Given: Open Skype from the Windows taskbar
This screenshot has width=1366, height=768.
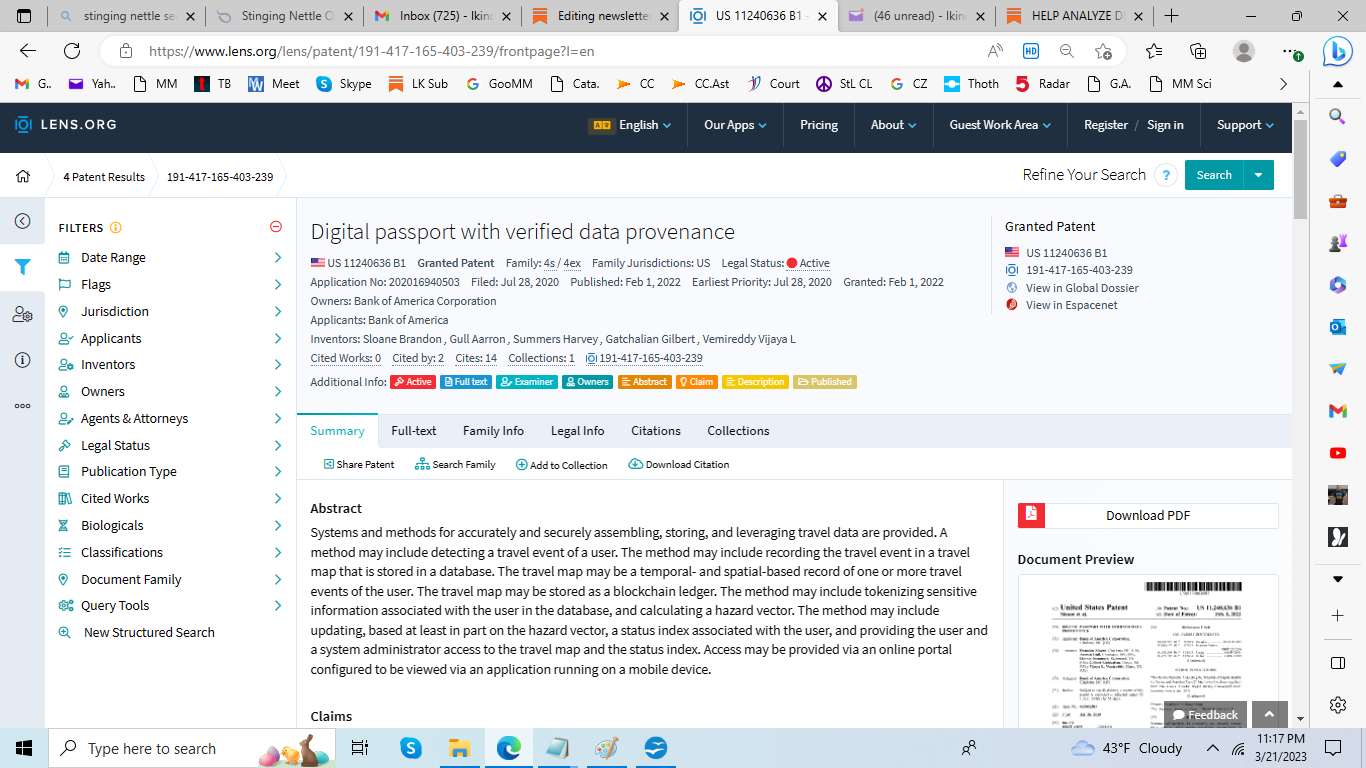Looking at the screenshot, I should click(410, 748).
